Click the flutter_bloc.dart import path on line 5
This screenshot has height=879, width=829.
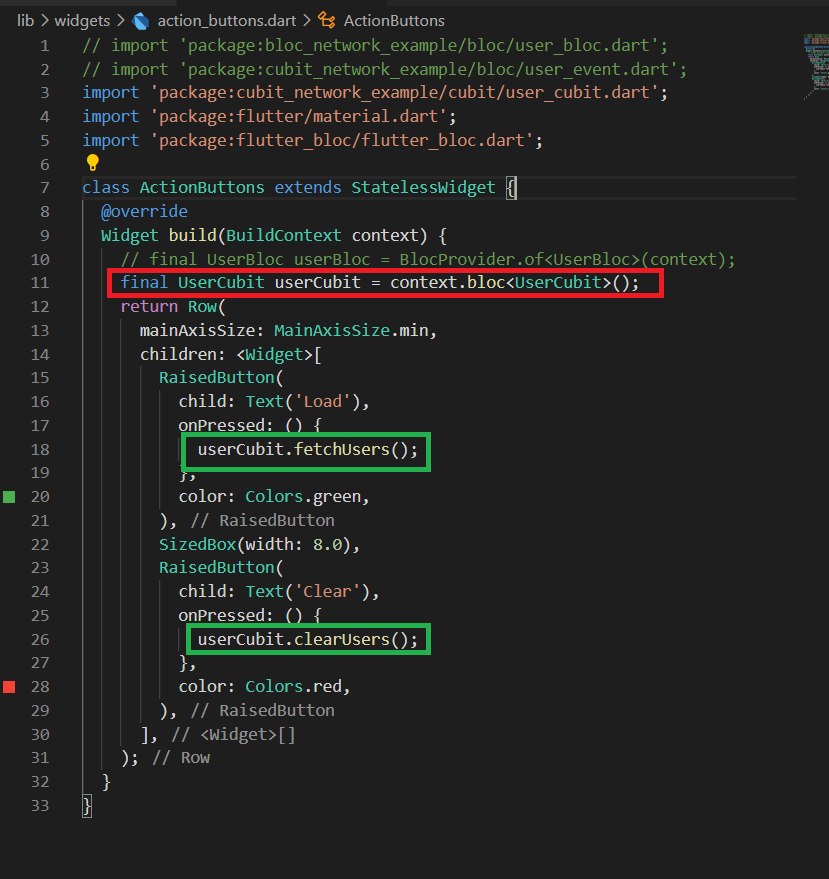pos(342,140)
